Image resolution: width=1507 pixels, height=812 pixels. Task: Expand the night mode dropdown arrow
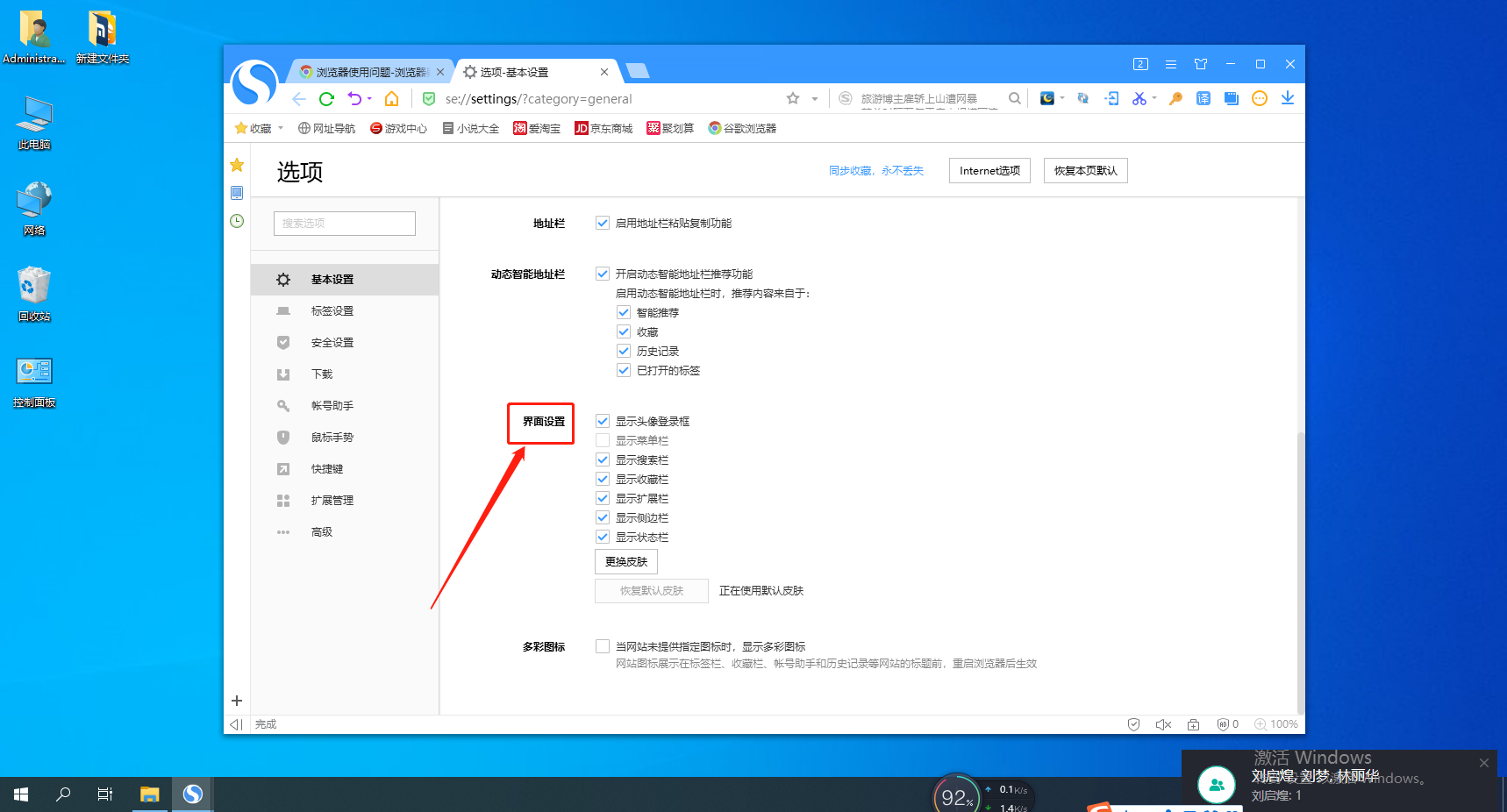coord(1062,98)
